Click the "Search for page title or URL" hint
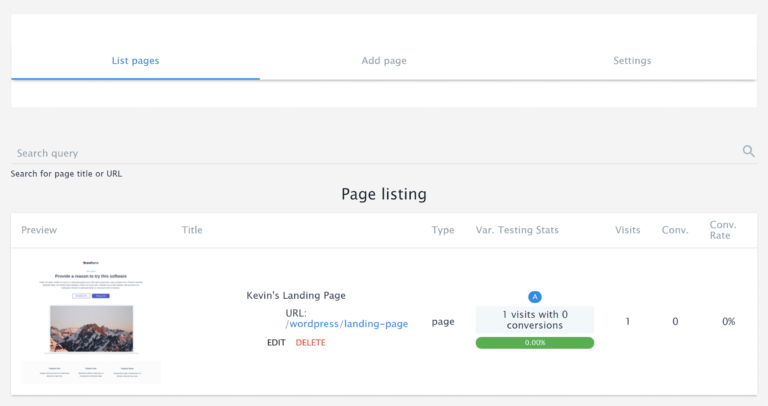Screen dimensions: 768x406 pyautogui.click(x=66, y=174)
